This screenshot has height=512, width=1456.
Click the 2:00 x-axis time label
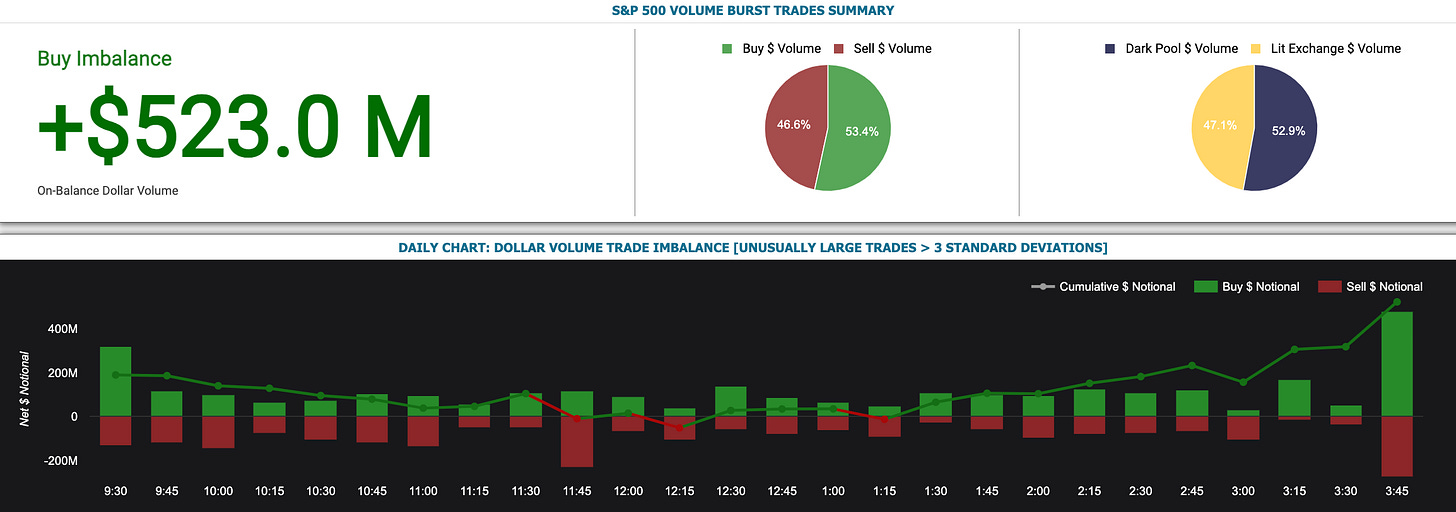point(1038,491)
